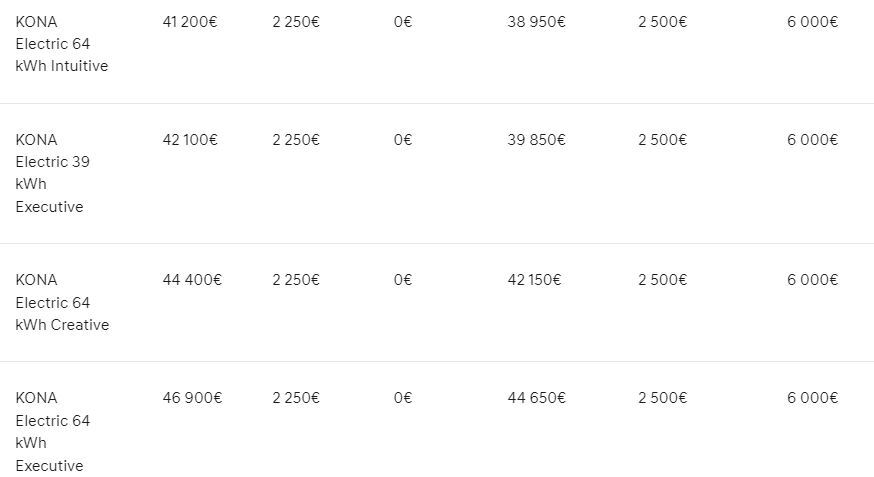Select the 38 950€ price value

[536, 22]
